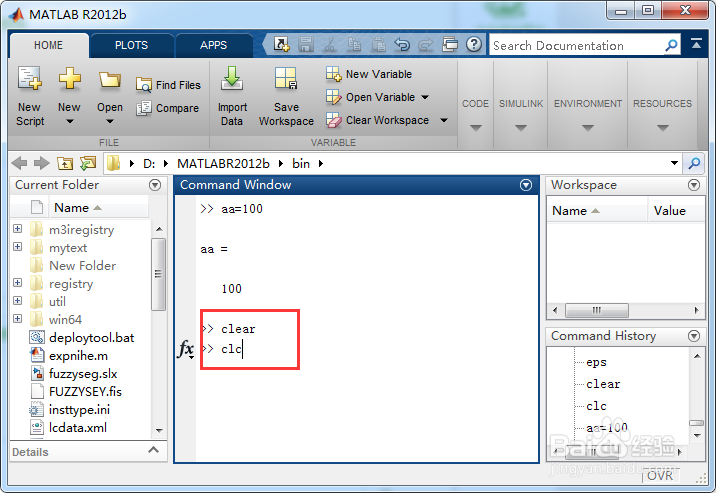Viewport: 716px width, 493px height.
Task: Create a New Variable
Action: click(x=369, y=74)
